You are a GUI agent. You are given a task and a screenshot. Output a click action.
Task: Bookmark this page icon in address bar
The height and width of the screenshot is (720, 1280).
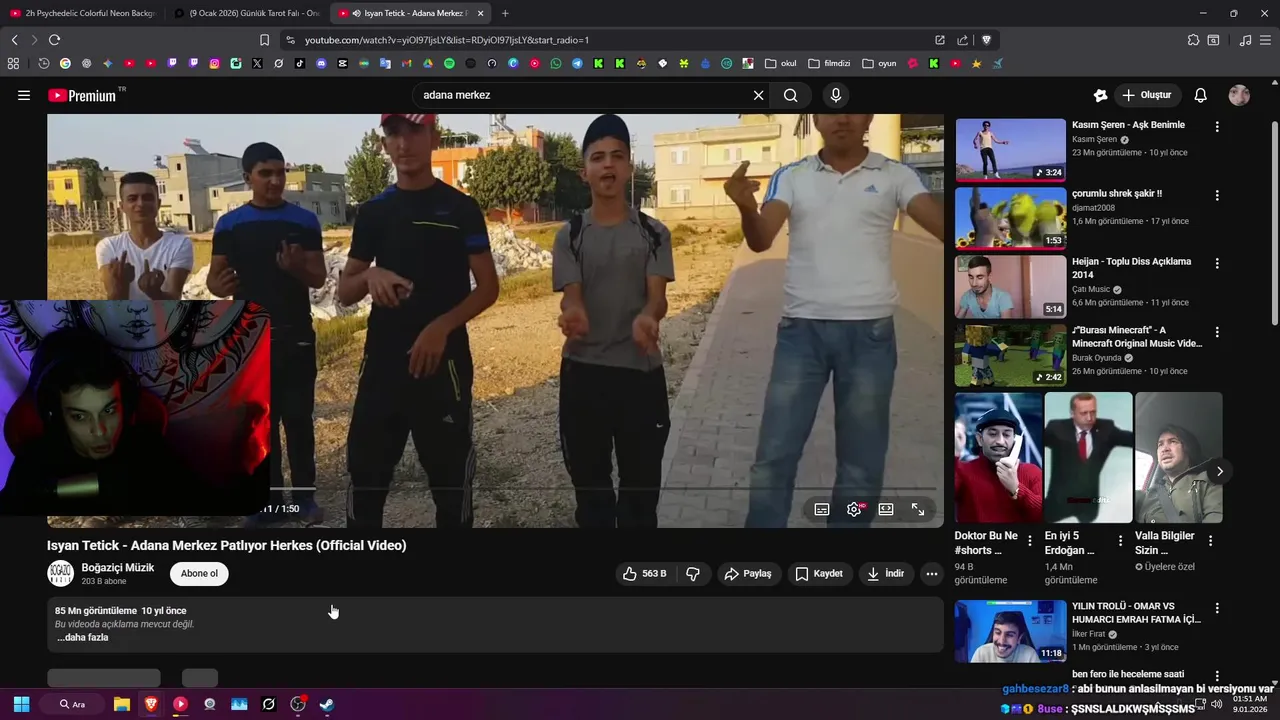264,40
